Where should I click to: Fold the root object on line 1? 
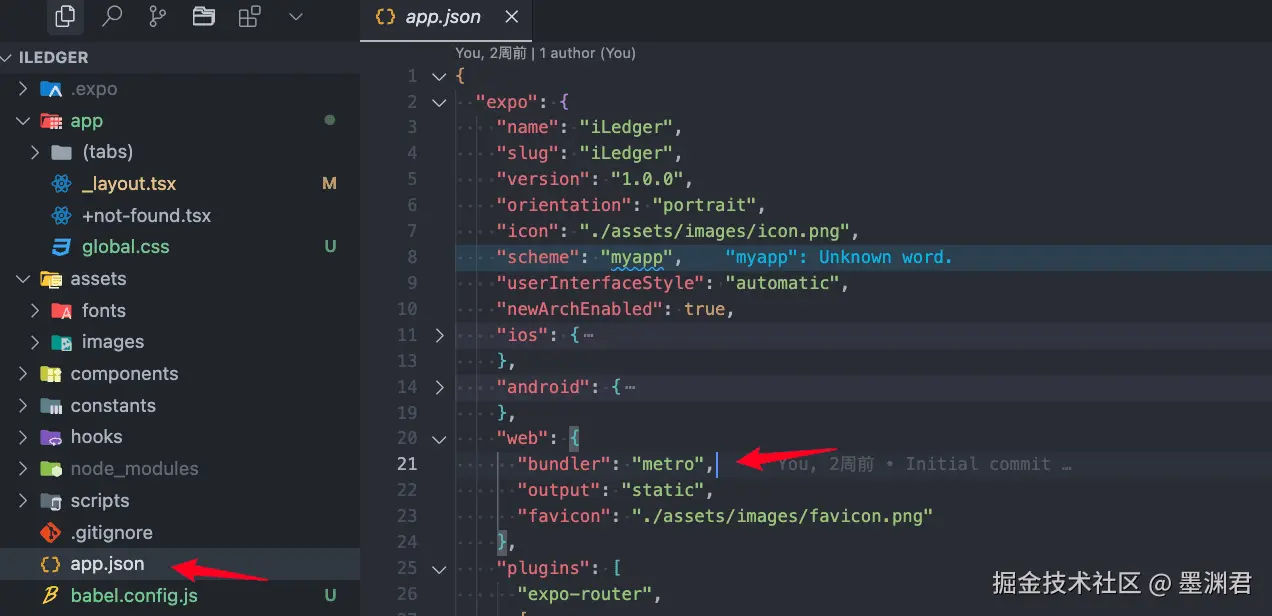[439, 76]
